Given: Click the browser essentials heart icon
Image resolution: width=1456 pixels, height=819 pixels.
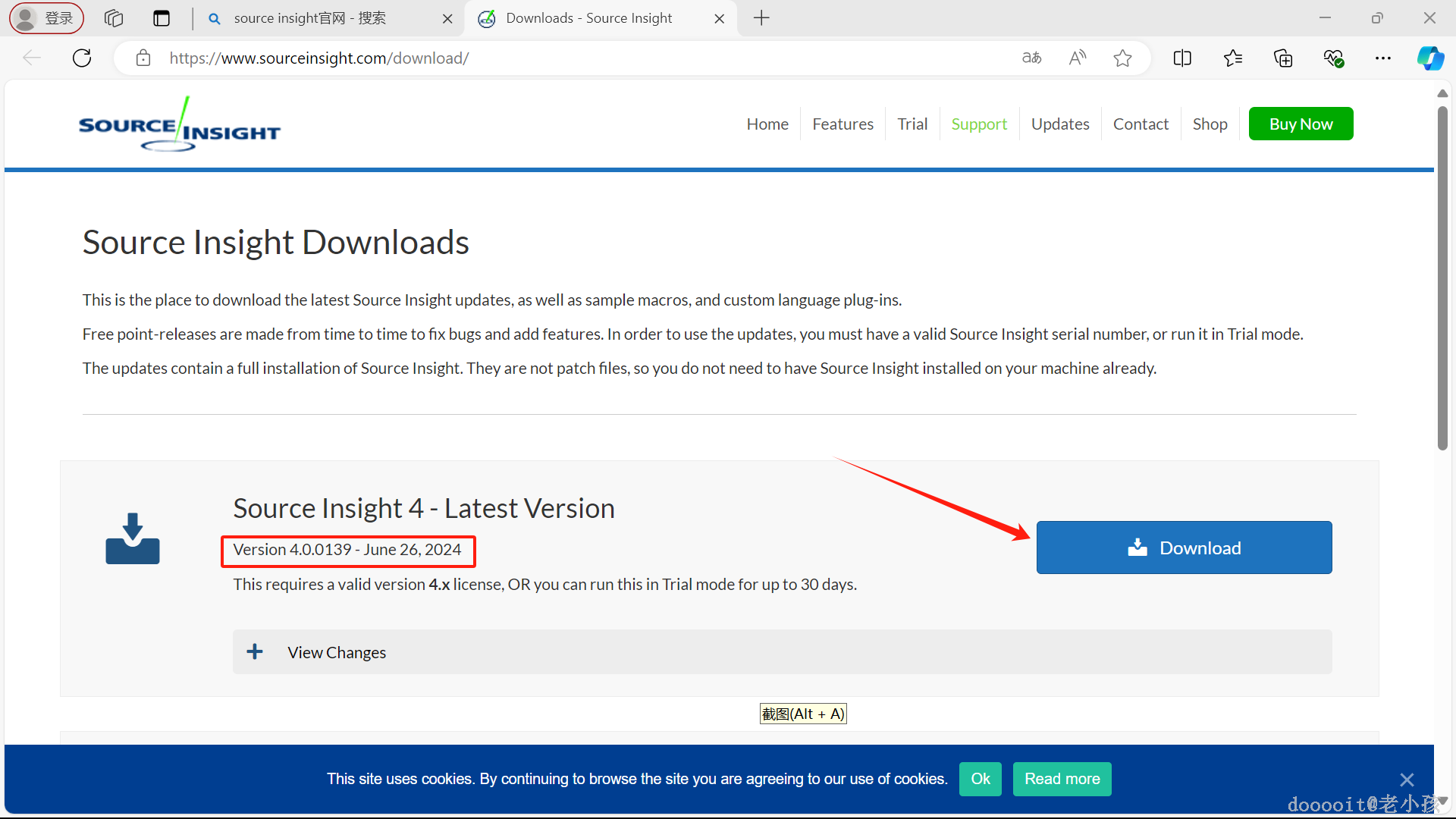Looking at the screenshot, I should click(x=1333, y=58).
